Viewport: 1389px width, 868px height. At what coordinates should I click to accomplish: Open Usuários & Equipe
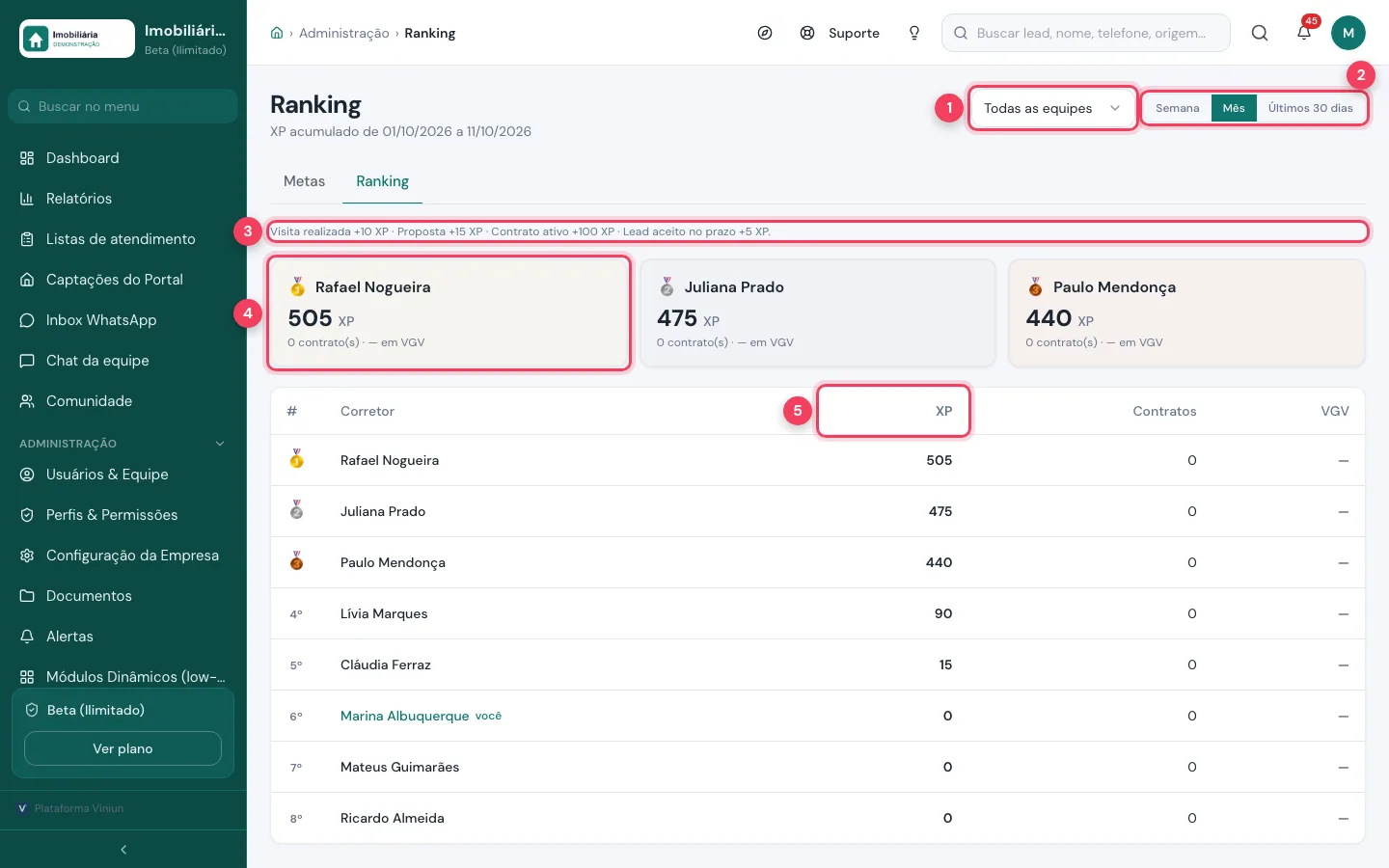(123, 475)
